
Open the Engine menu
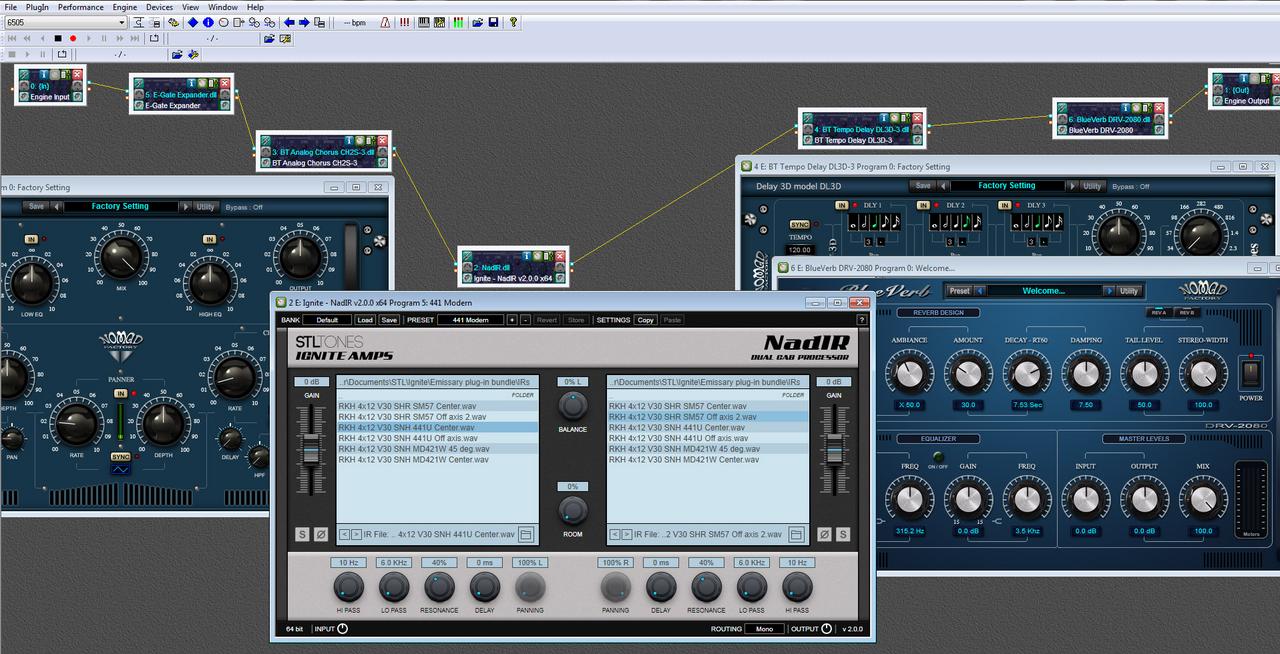click(x=125, y=7)
